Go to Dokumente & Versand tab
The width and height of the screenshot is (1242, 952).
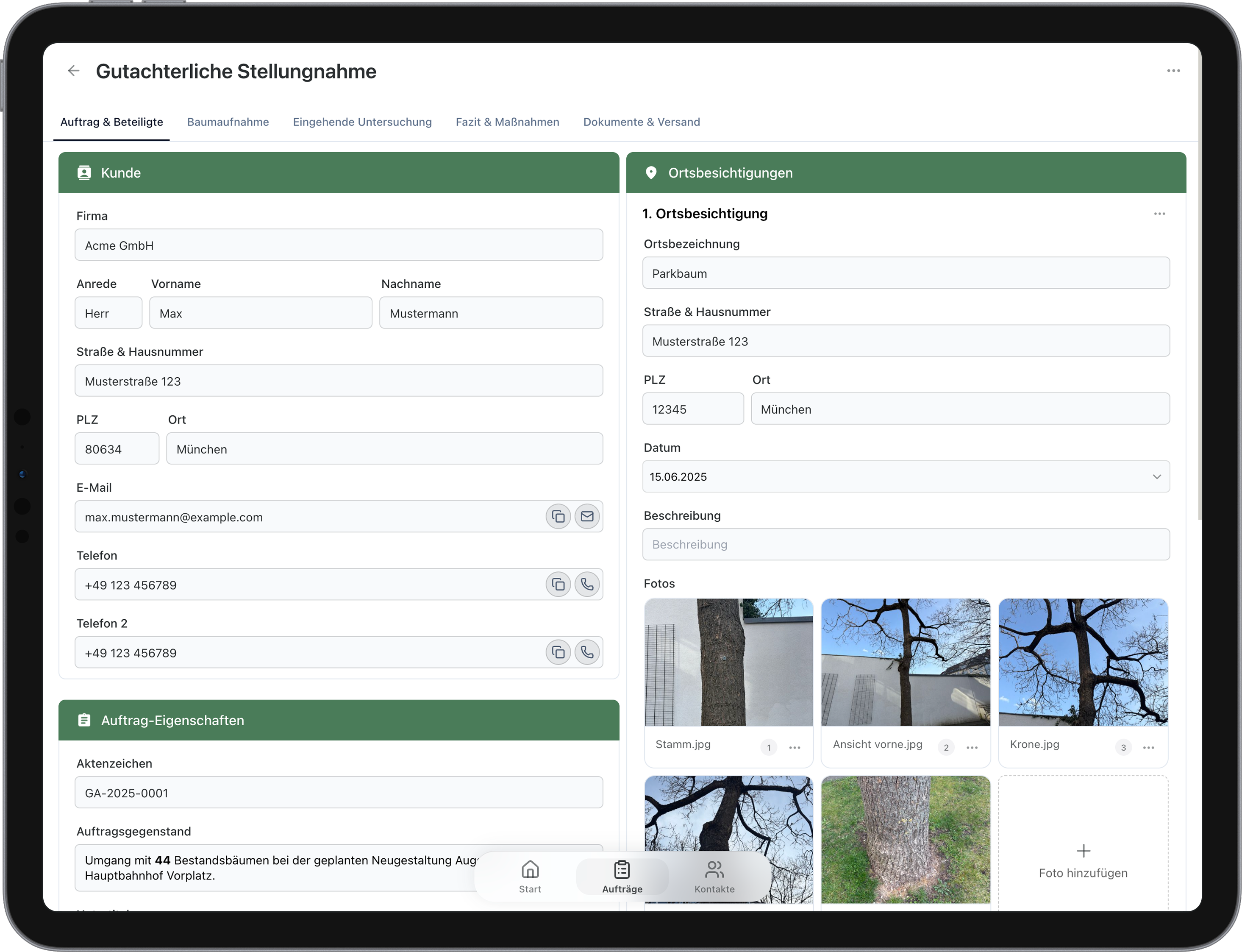pyautogui.click(x=641, y=122)
